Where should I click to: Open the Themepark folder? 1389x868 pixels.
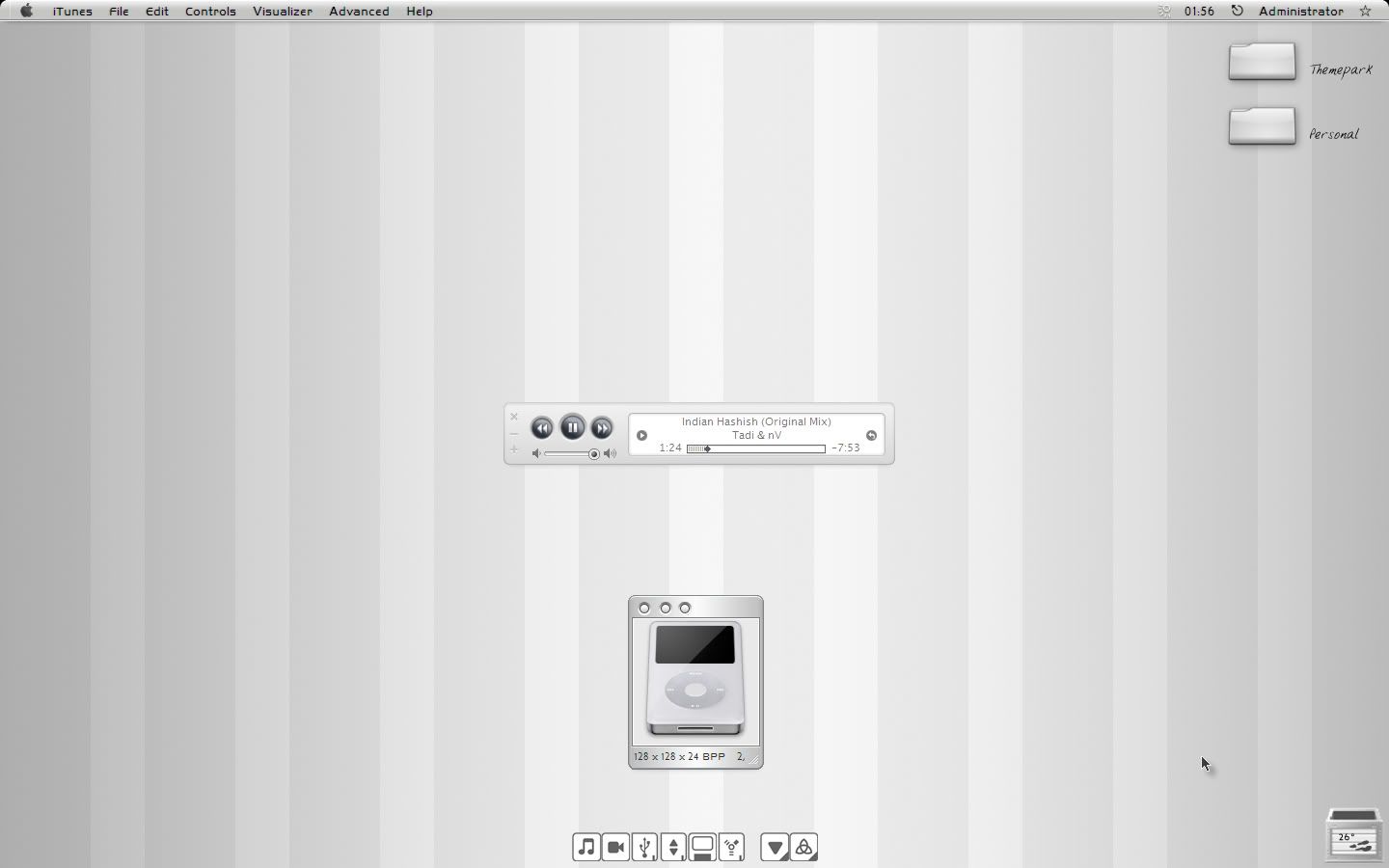(1262, 62)
